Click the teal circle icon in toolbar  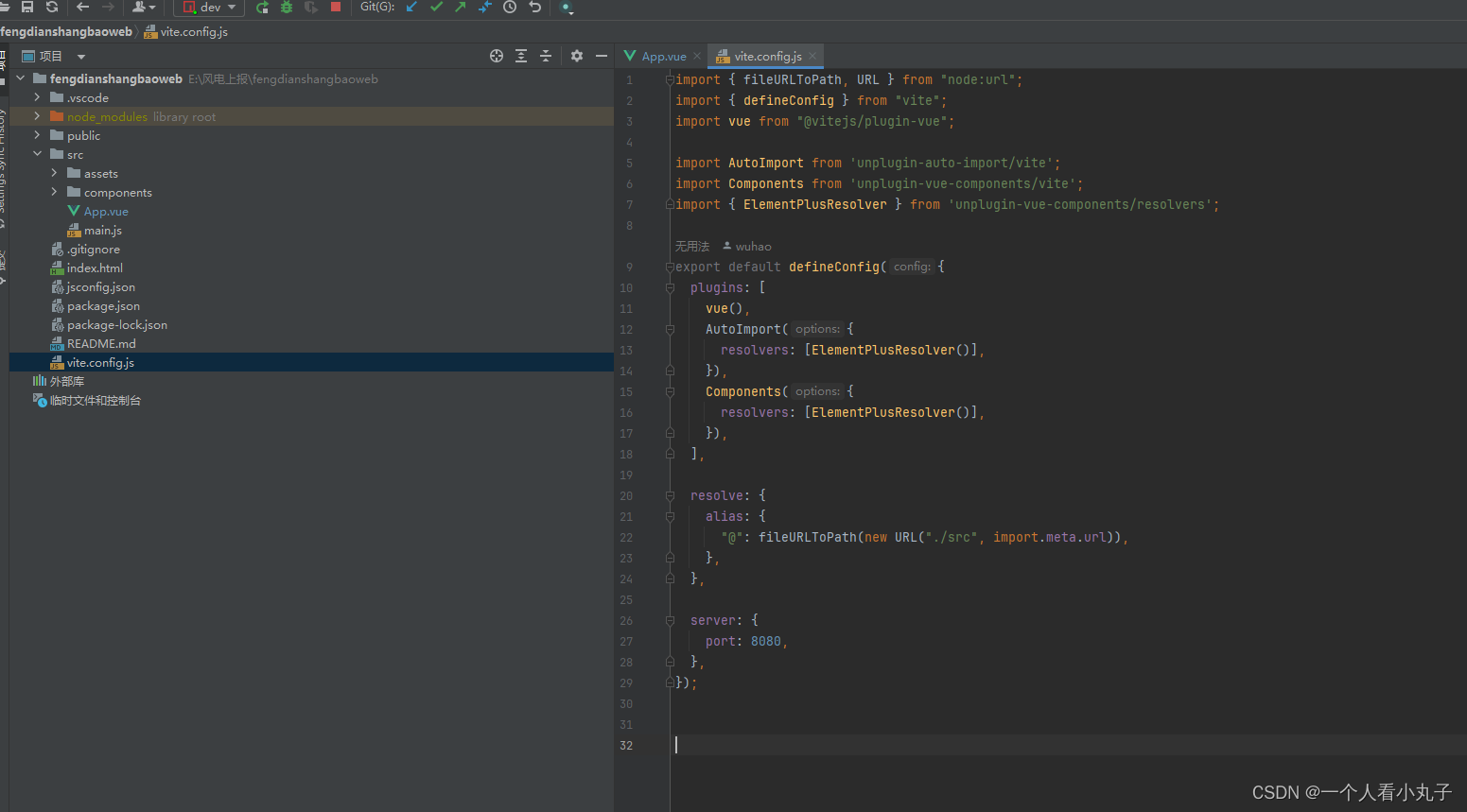coord(567,8)
